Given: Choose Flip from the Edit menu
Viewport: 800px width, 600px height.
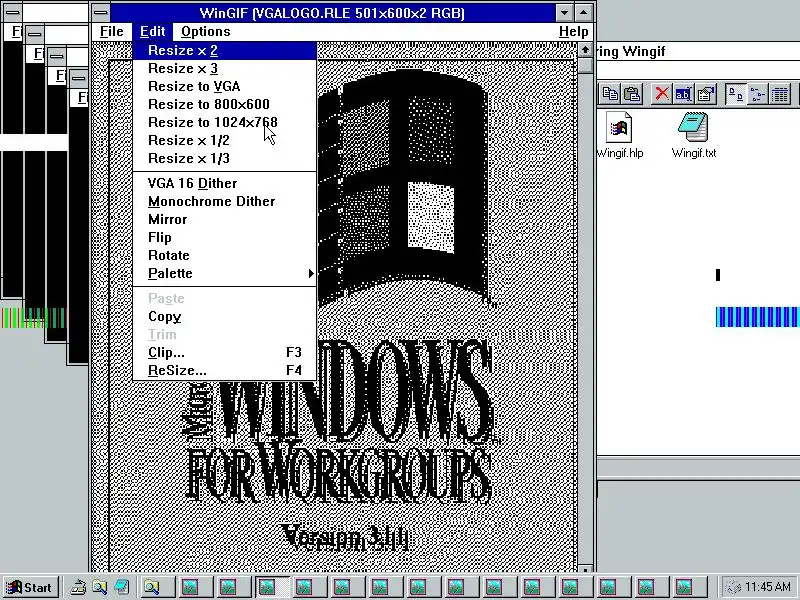Looking at the screenshot, I should [x=224, y=237].
